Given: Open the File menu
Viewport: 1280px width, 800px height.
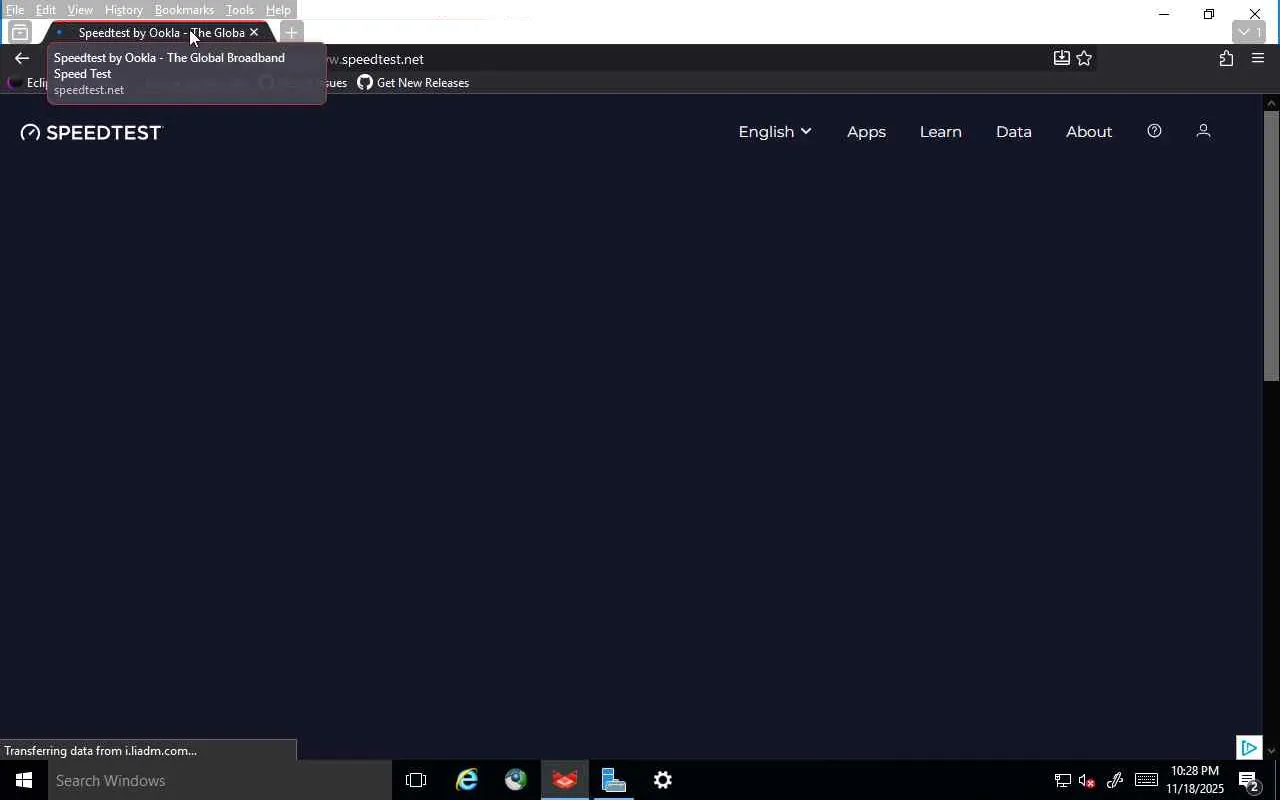Looking at the screenshot, I should click(15, 10).
